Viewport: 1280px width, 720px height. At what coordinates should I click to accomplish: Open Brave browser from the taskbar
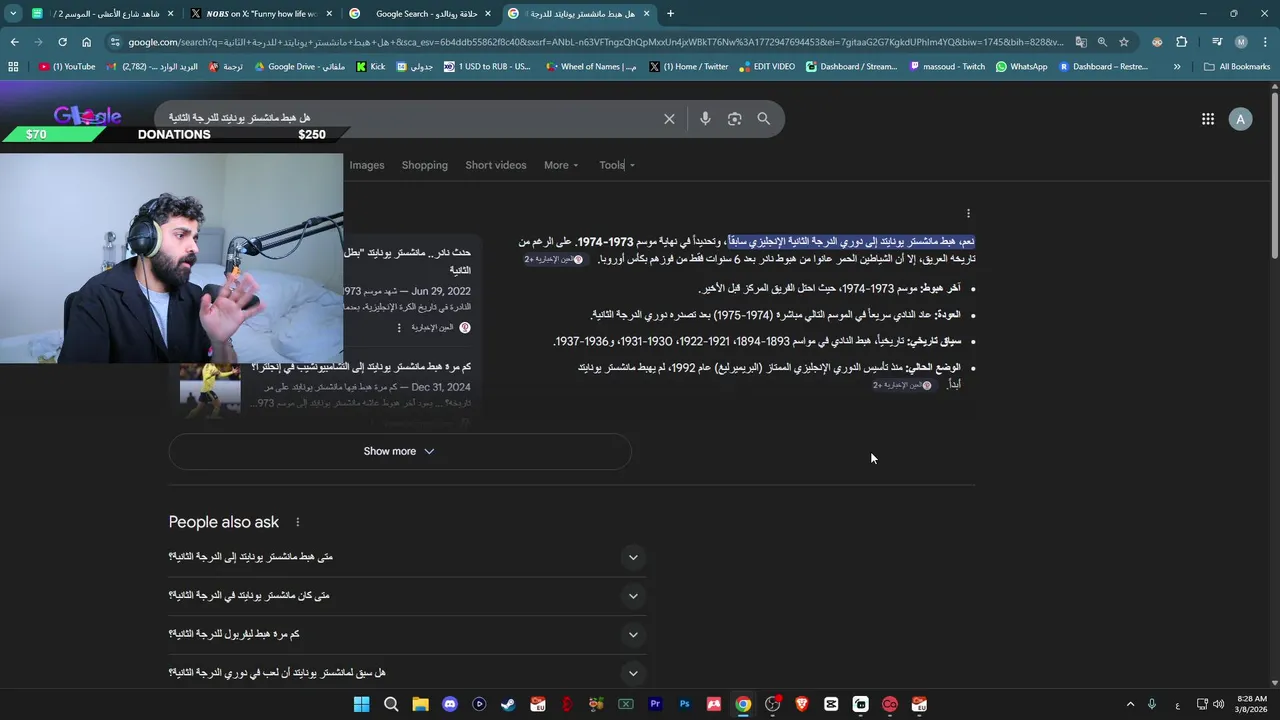coord(801,704)
